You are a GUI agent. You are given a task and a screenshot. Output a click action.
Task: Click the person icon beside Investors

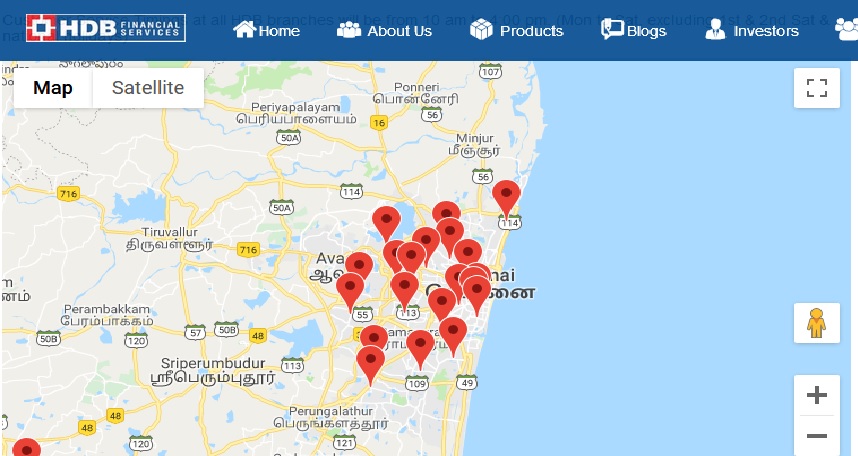[x=715, y=30]
